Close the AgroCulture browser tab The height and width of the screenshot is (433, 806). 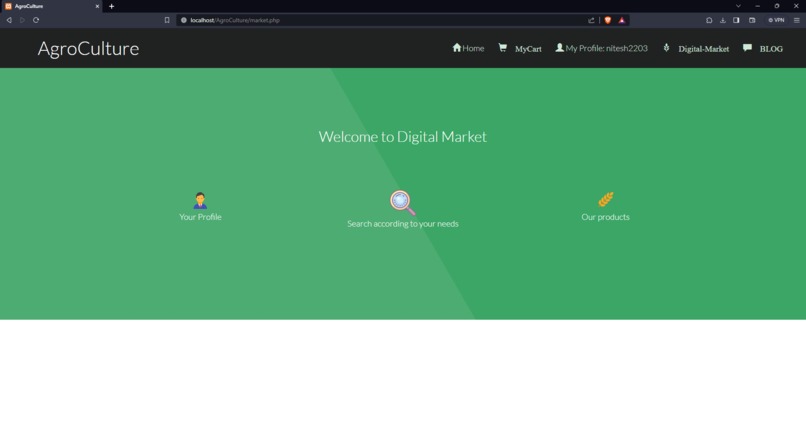(97, 6)
